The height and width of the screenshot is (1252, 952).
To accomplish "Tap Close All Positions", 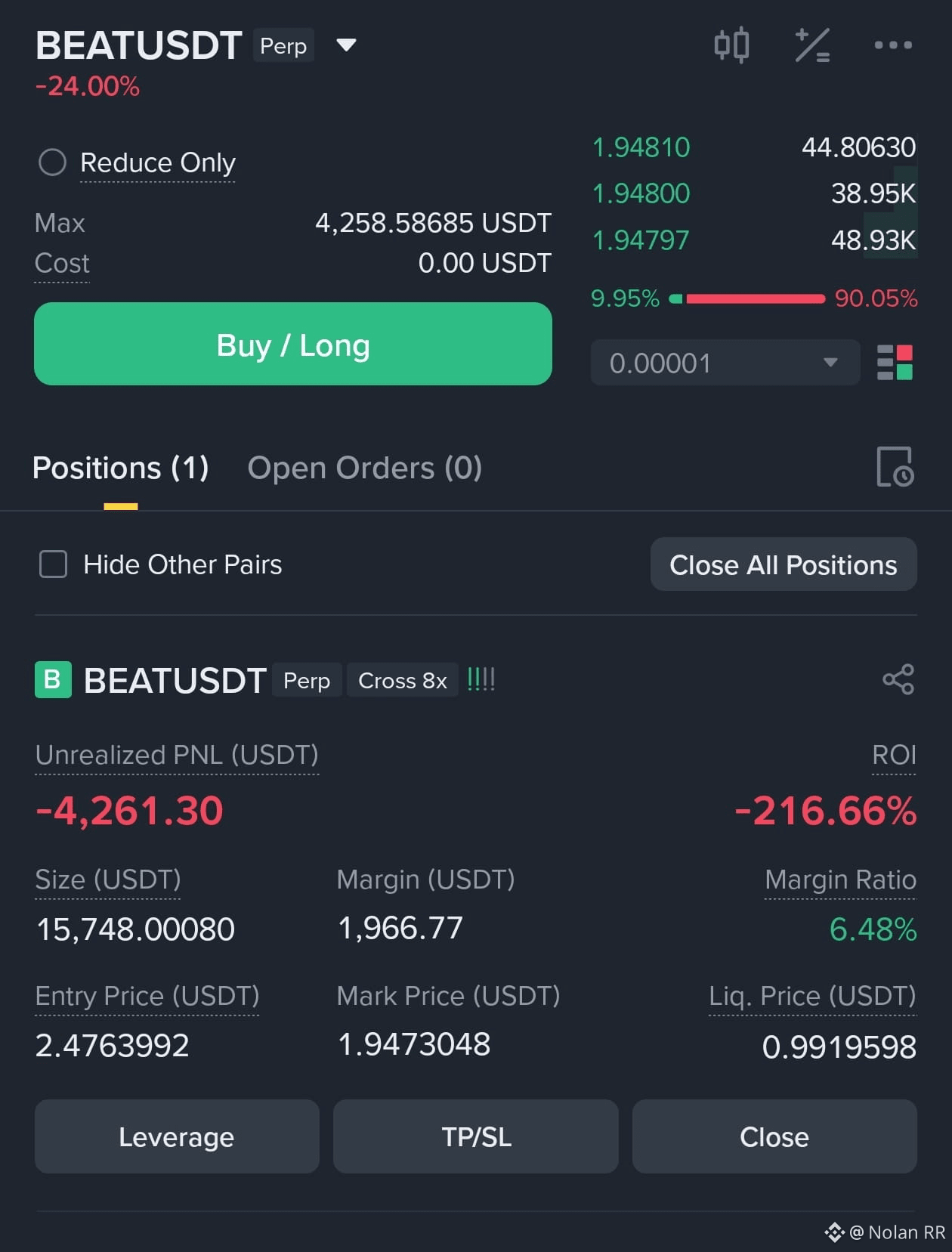I will (x=784, y=564).
